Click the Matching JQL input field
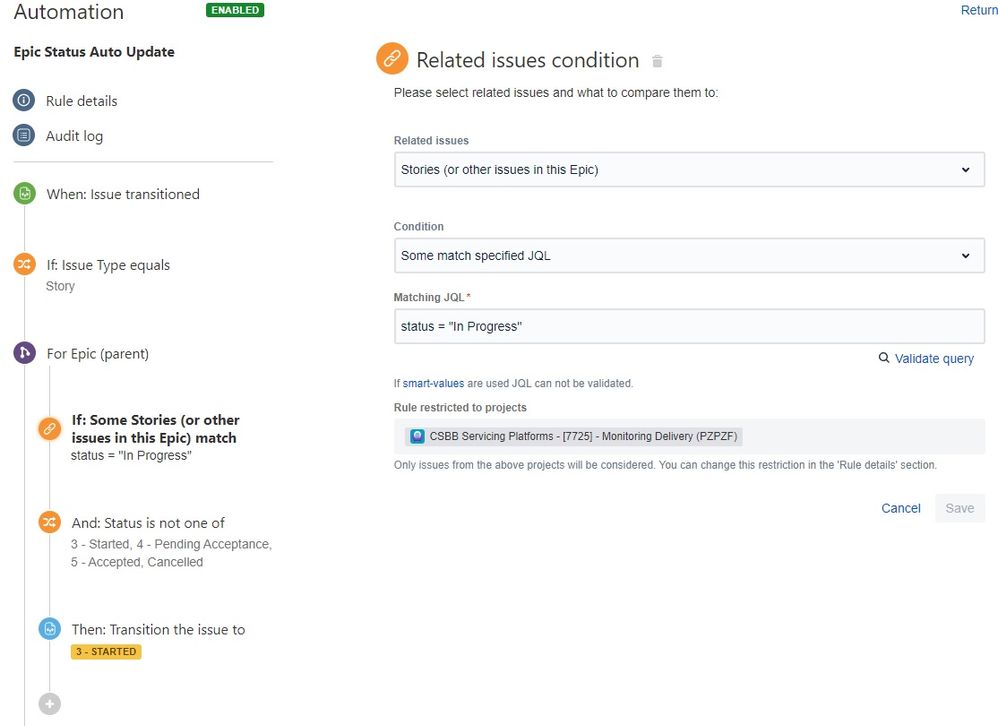998x726 pixels. [689, 326]
